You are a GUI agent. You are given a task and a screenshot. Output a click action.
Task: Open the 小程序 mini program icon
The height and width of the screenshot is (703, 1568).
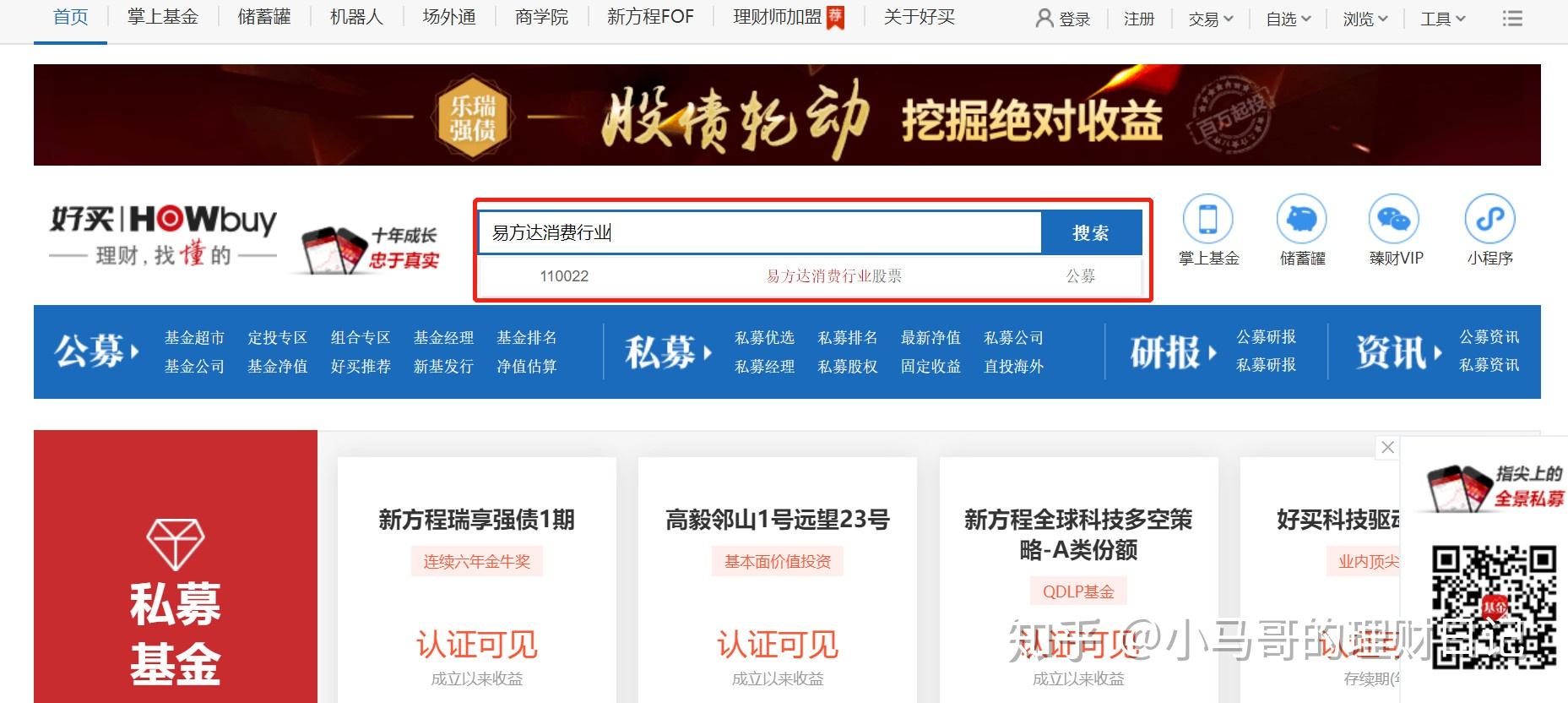(1489, 219)
